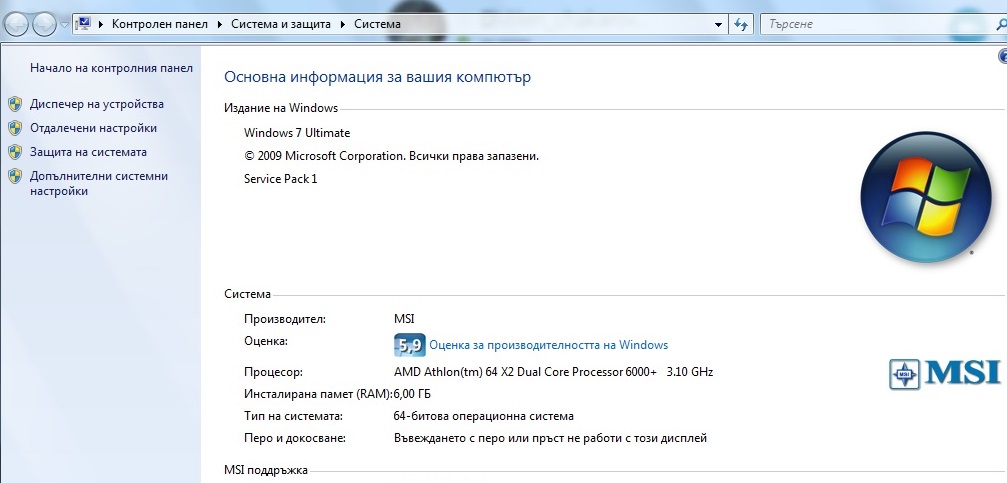Click the blue help icon at top right
1007x483 pixels.
1003,57
